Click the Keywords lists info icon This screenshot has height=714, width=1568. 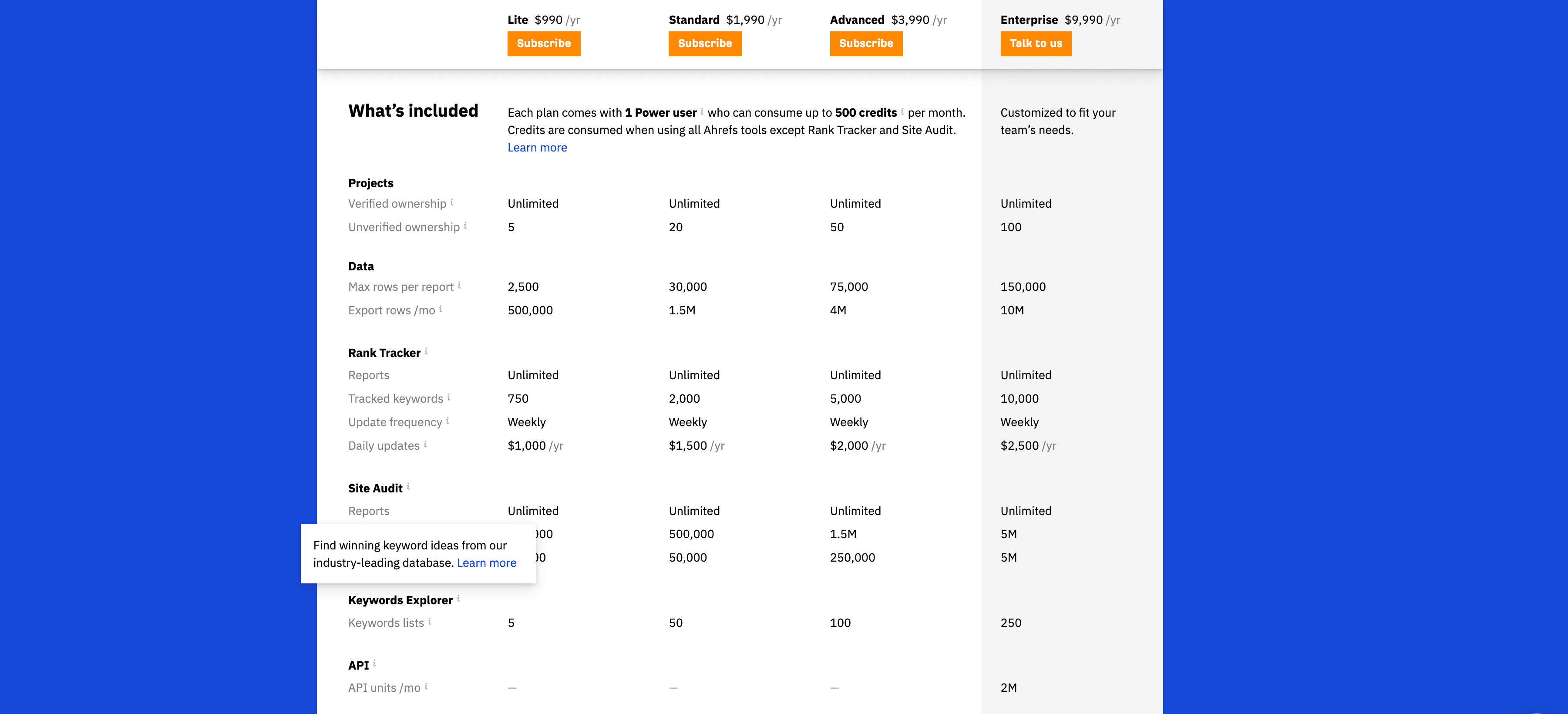pos(431,620)
